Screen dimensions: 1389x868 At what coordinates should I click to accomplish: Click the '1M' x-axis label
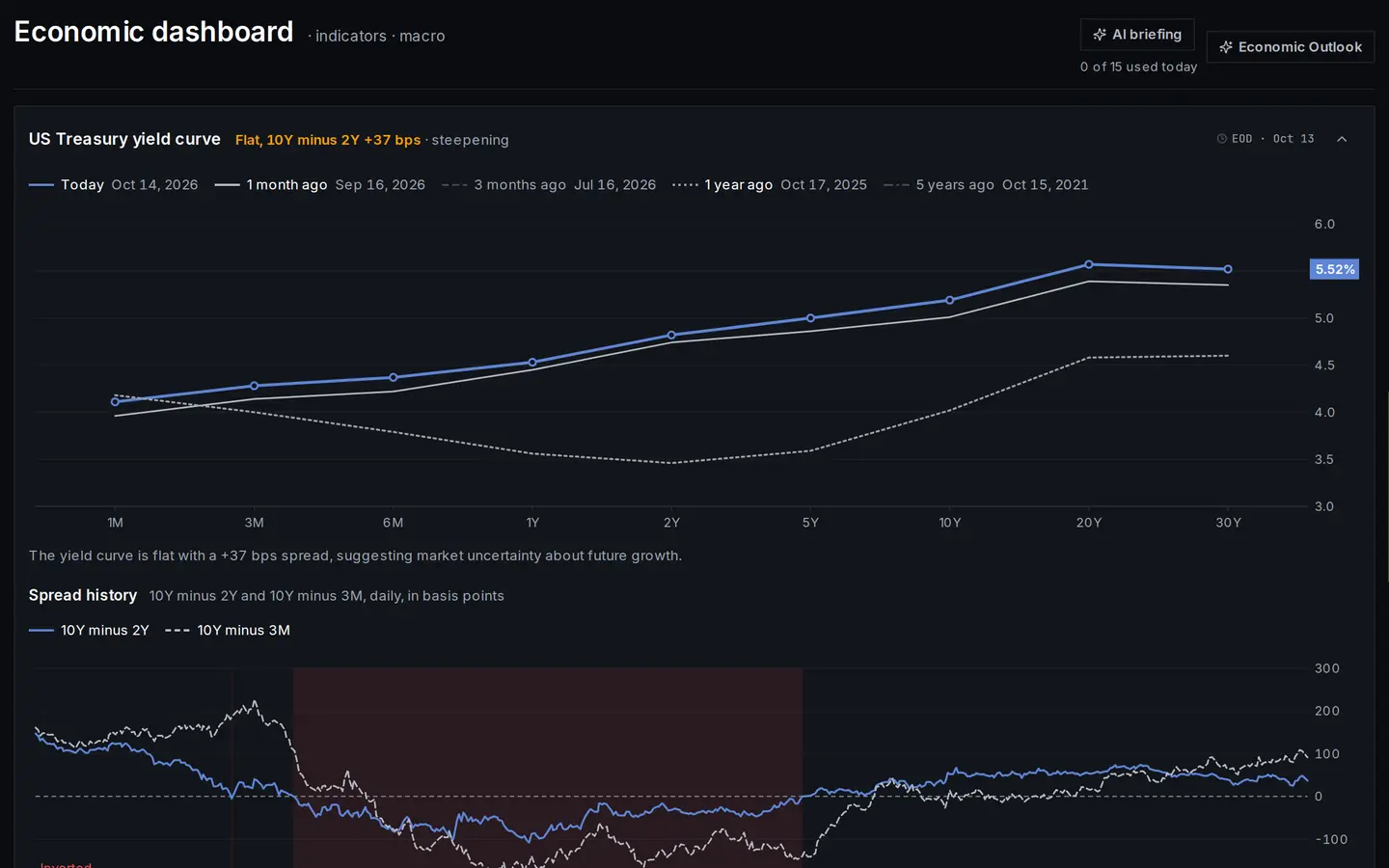coord(116,523)
